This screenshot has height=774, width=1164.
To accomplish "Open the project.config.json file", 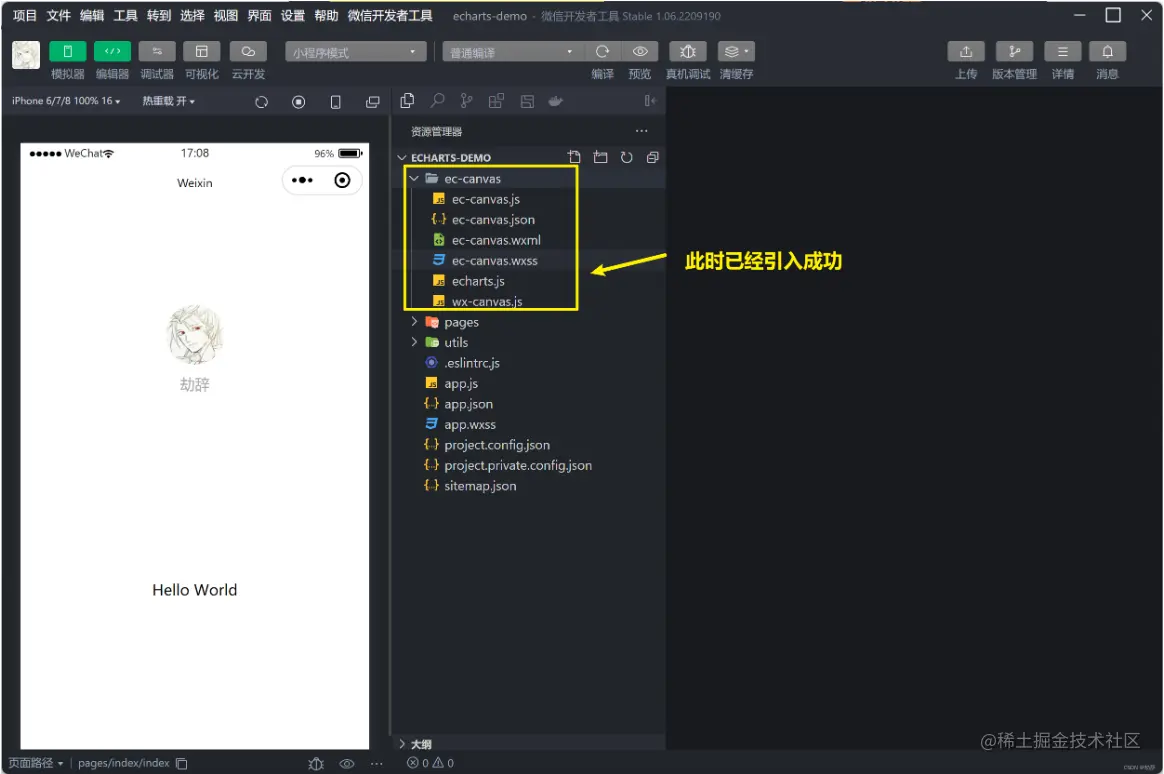I will [497, 445].
